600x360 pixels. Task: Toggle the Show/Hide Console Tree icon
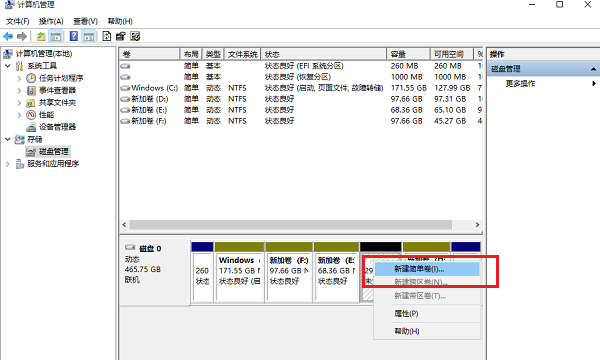pos(55,37)
